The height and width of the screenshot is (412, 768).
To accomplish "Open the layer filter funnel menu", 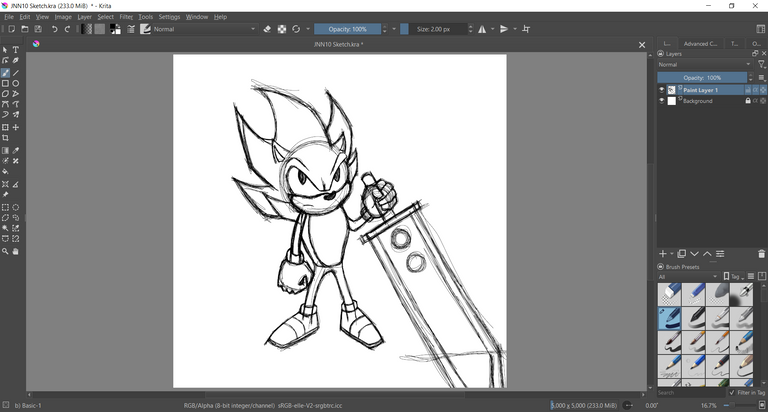I will 762,65.
